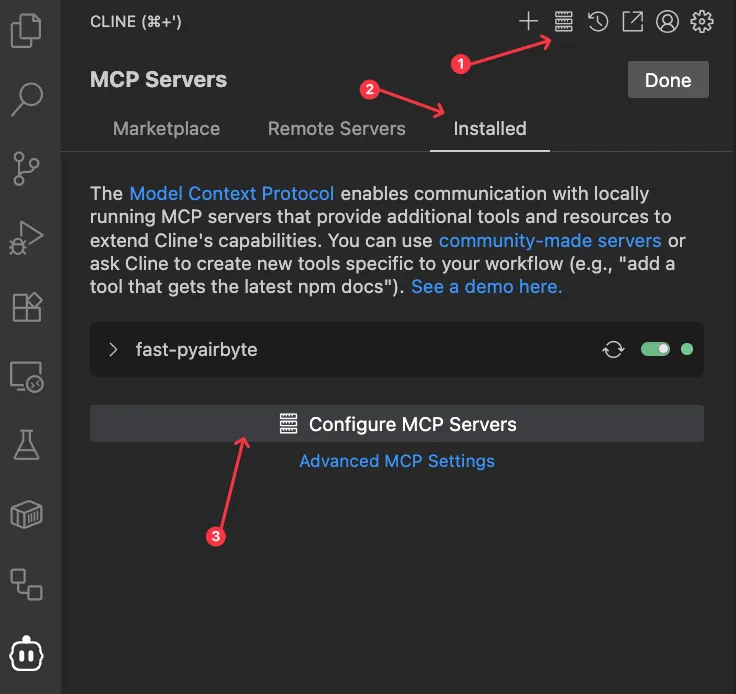Switch to the Remote Servers tab

(337, 129)
